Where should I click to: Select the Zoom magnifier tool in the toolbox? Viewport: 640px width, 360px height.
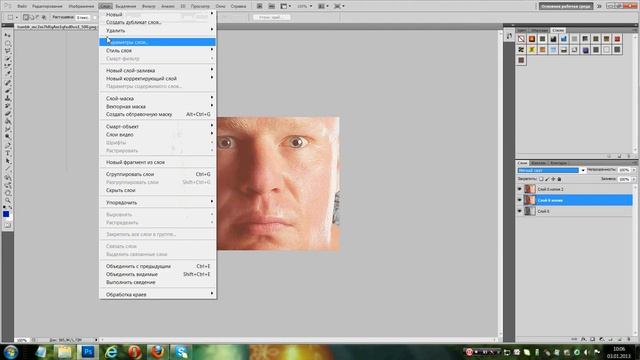coord(7,200)
